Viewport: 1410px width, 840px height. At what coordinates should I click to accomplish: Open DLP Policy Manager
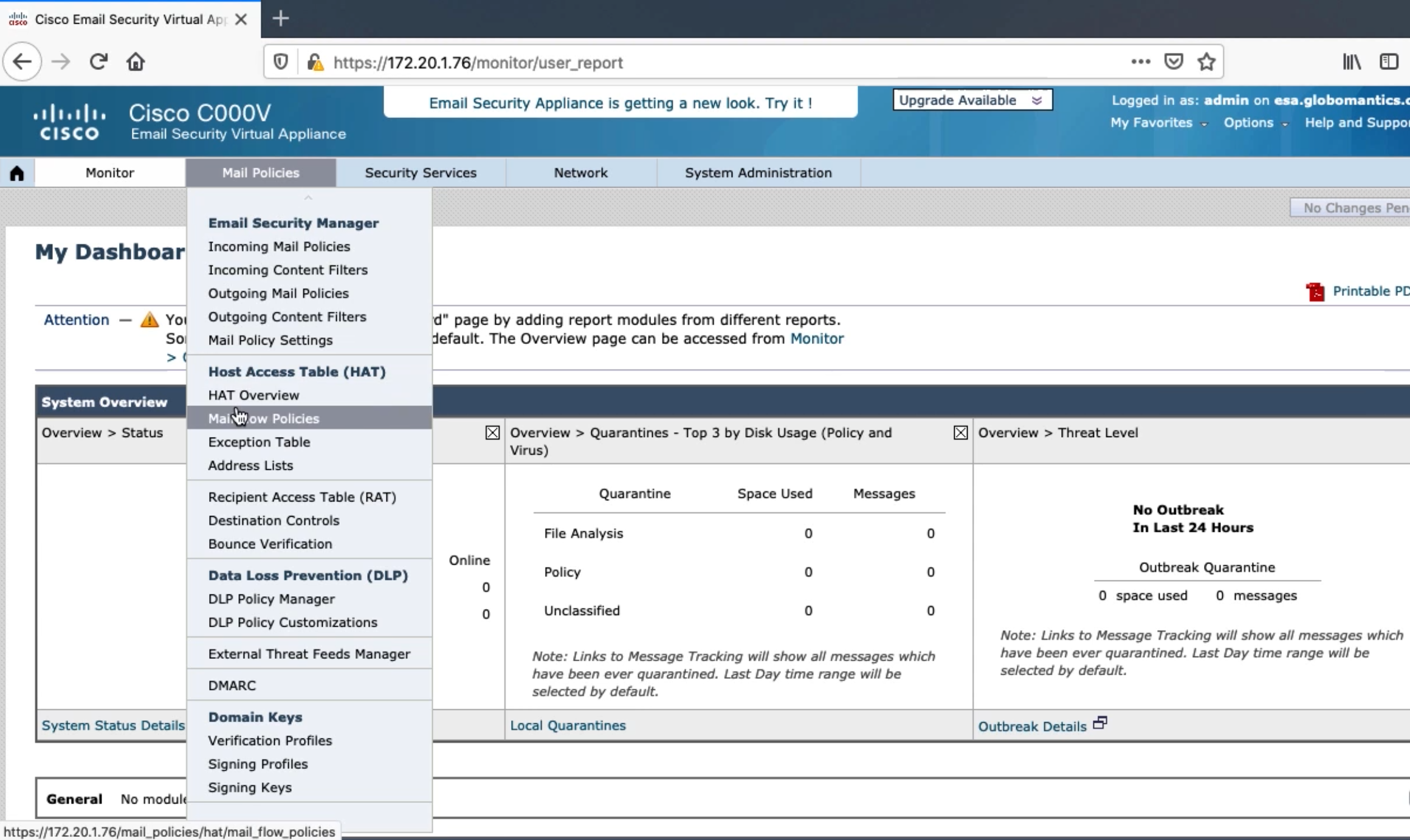click(271, 599)
